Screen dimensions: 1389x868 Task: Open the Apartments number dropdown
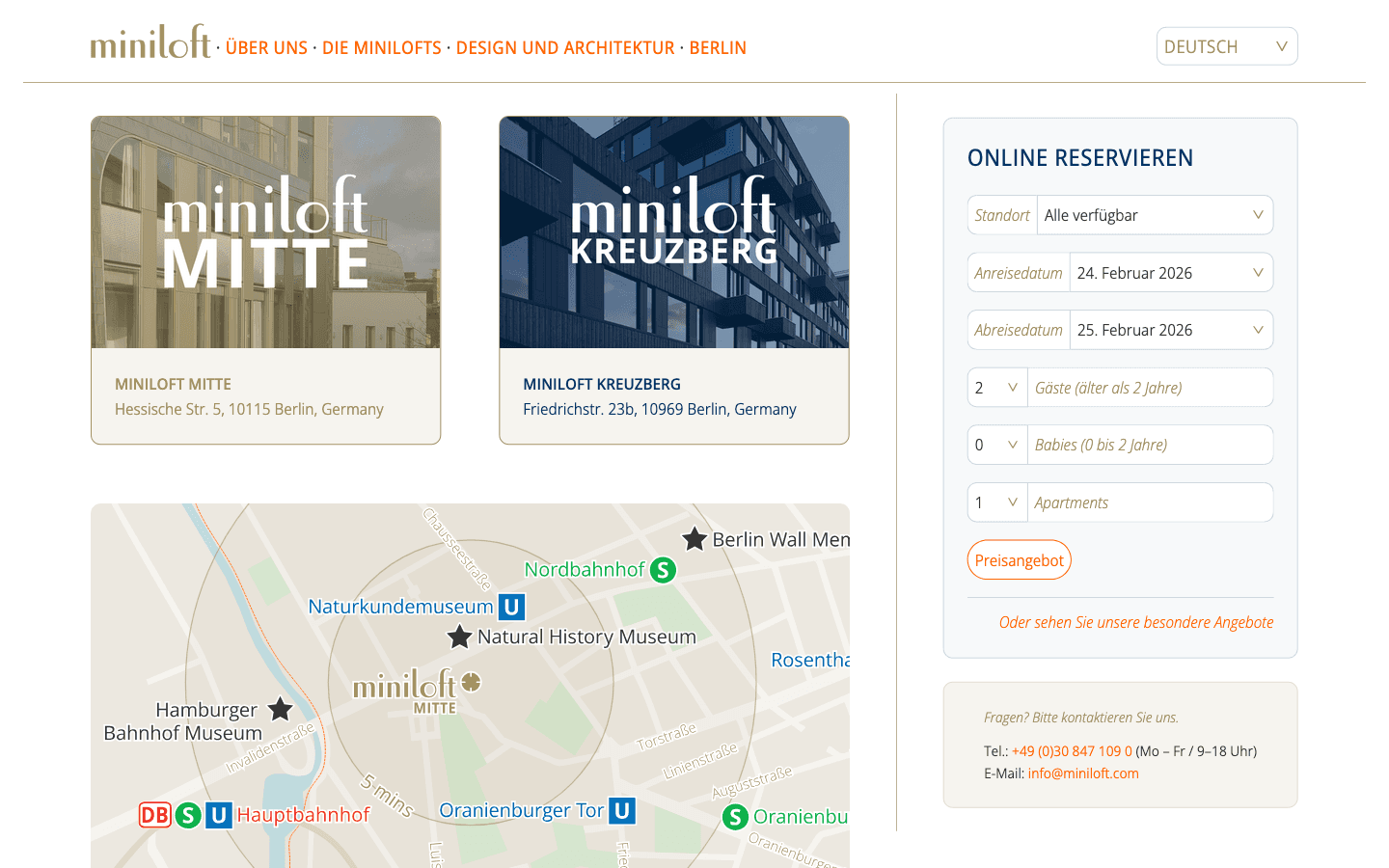point(996,502)
